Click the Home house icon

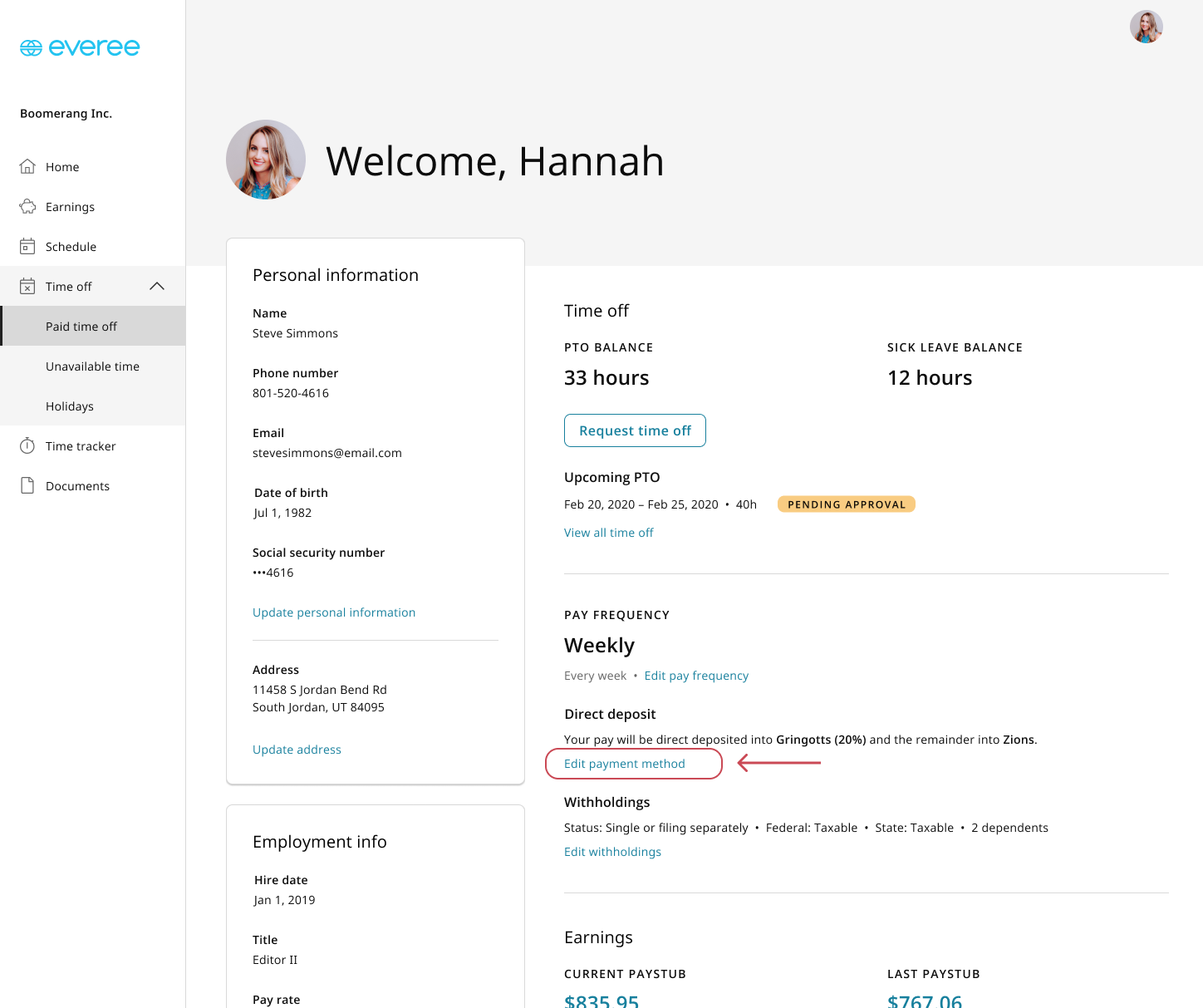[27, 166]
